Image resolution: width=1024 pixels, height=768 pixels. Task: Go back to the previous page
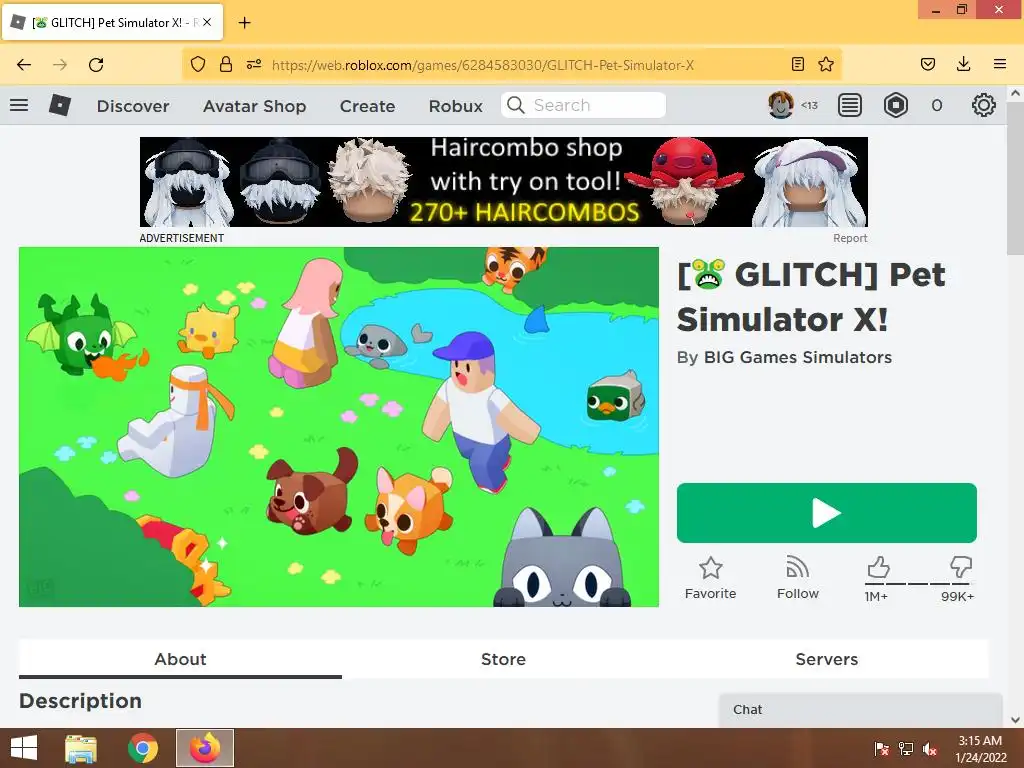pyautogui.click(x=24, y=65)
